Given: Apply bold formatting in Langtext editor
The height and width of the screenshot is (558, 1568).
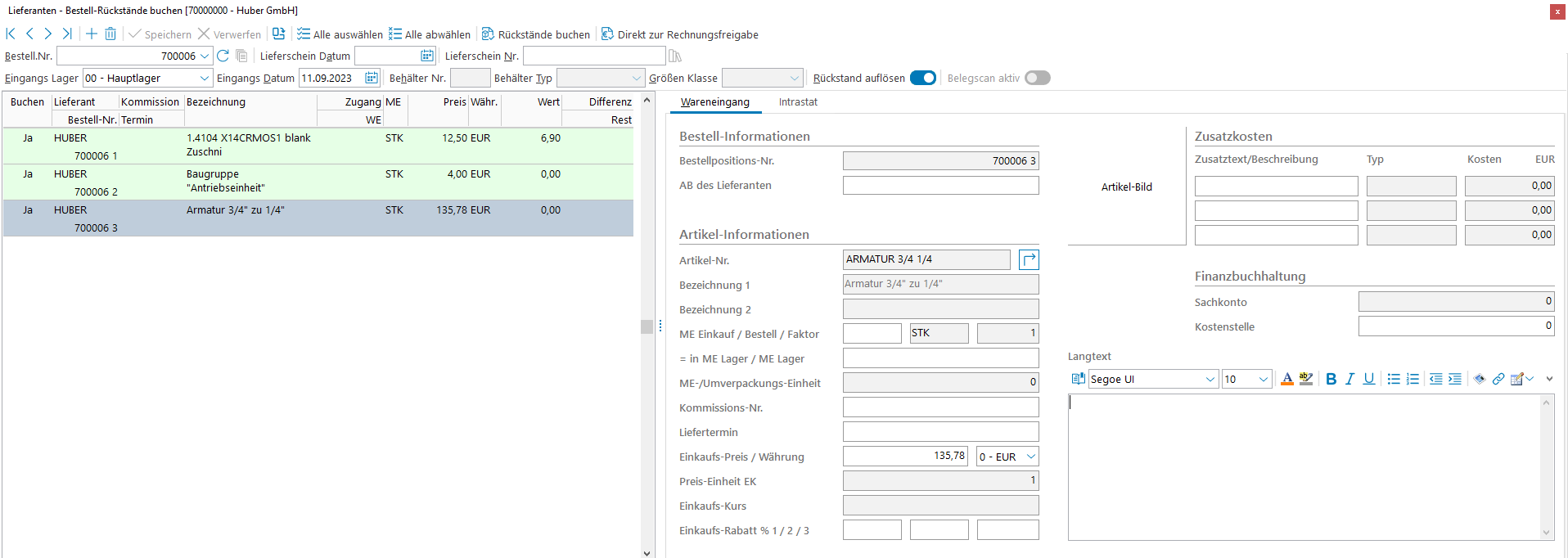Looking at the screenshot, I should coord(1331,379).
